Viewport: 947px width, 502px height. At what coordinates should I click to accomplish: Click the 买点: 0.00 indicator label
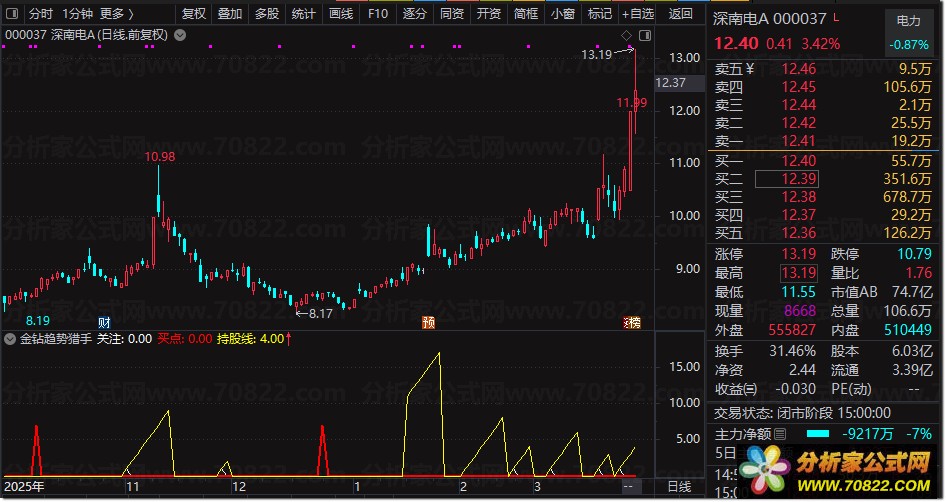click(x=185, y=339)
